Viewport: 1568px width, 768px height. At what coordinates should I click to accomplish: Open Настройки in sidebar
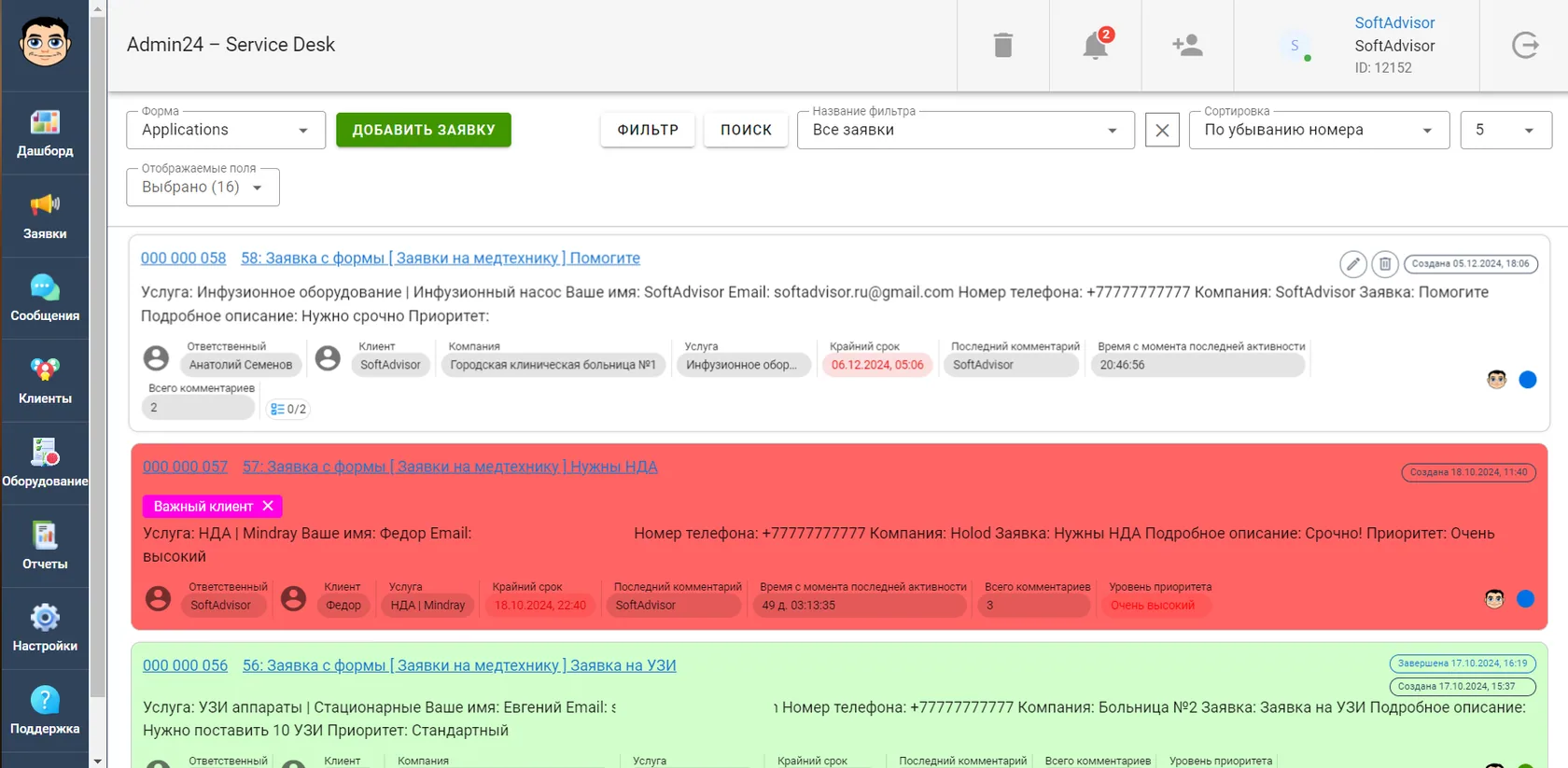[x=45, y=628]
